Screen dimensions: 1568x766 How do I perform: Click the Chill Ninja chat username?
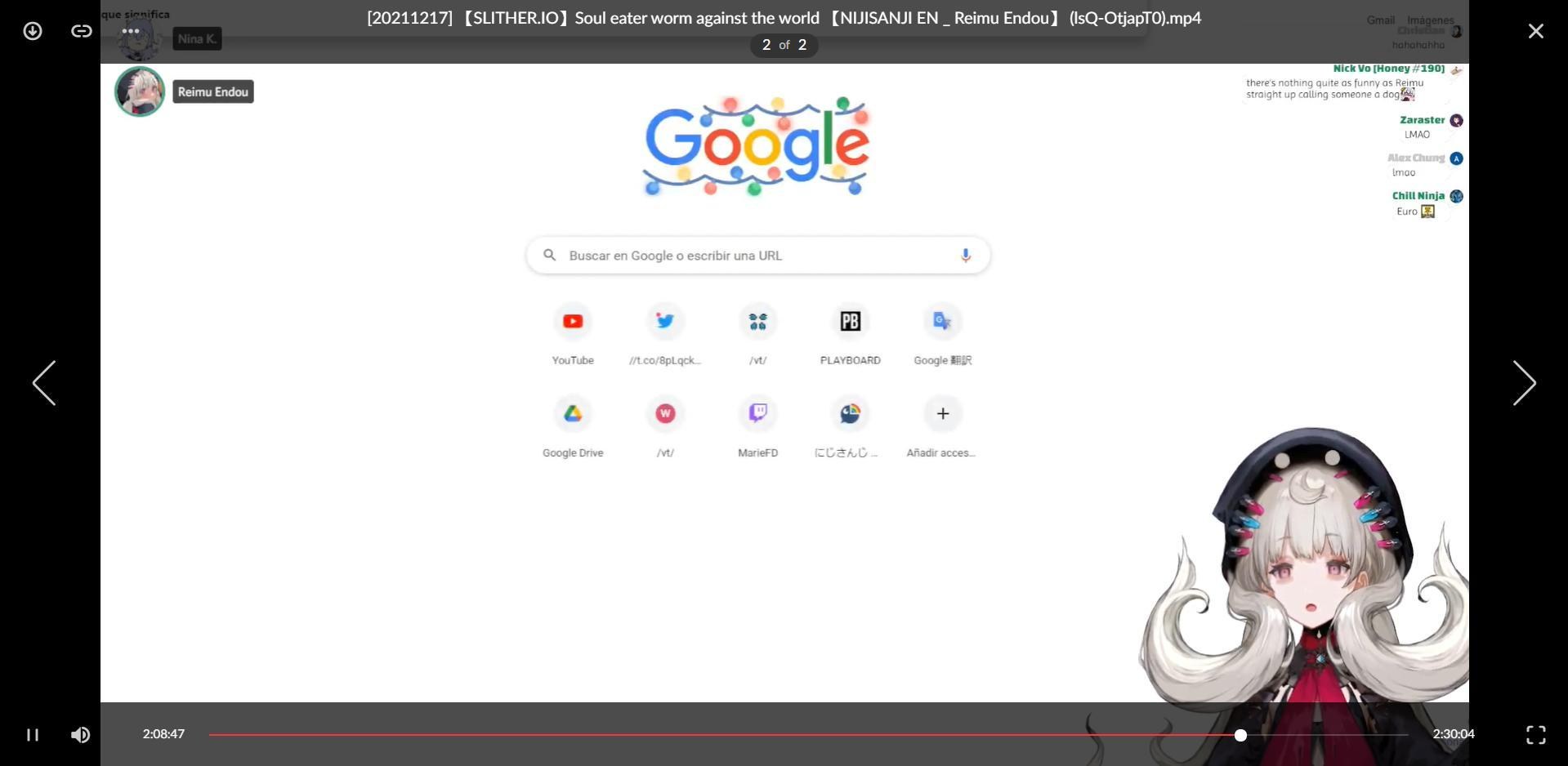[x=1418, y=196]
